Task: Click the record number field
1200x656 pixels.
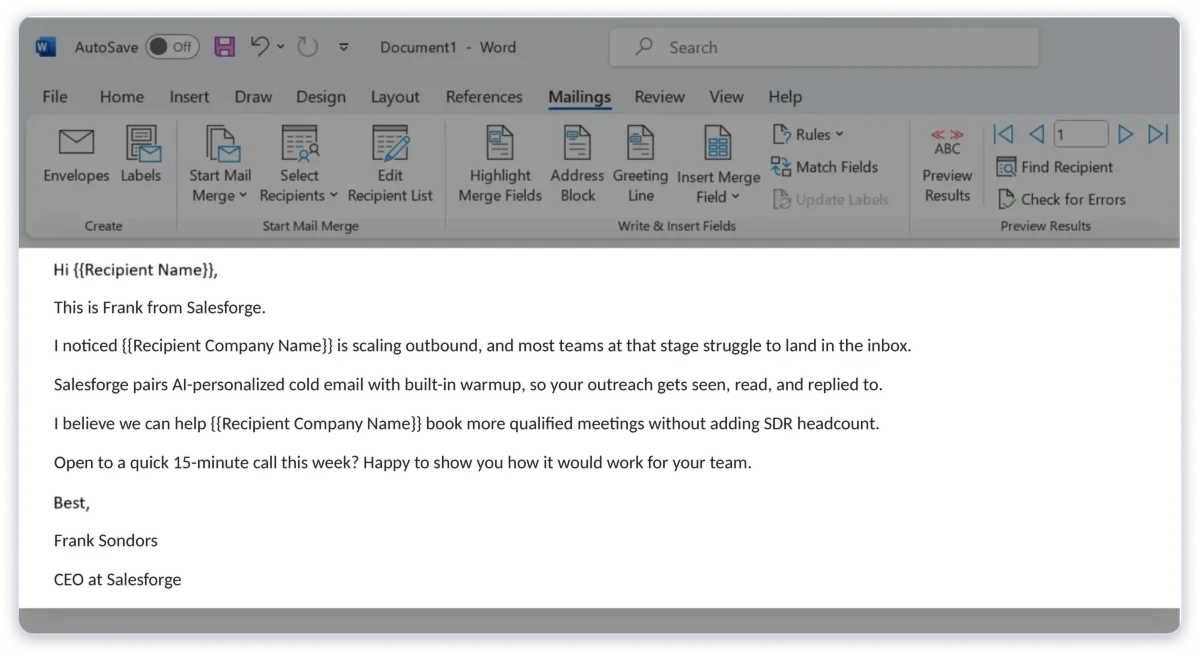Action: [x=1080, y=134]
